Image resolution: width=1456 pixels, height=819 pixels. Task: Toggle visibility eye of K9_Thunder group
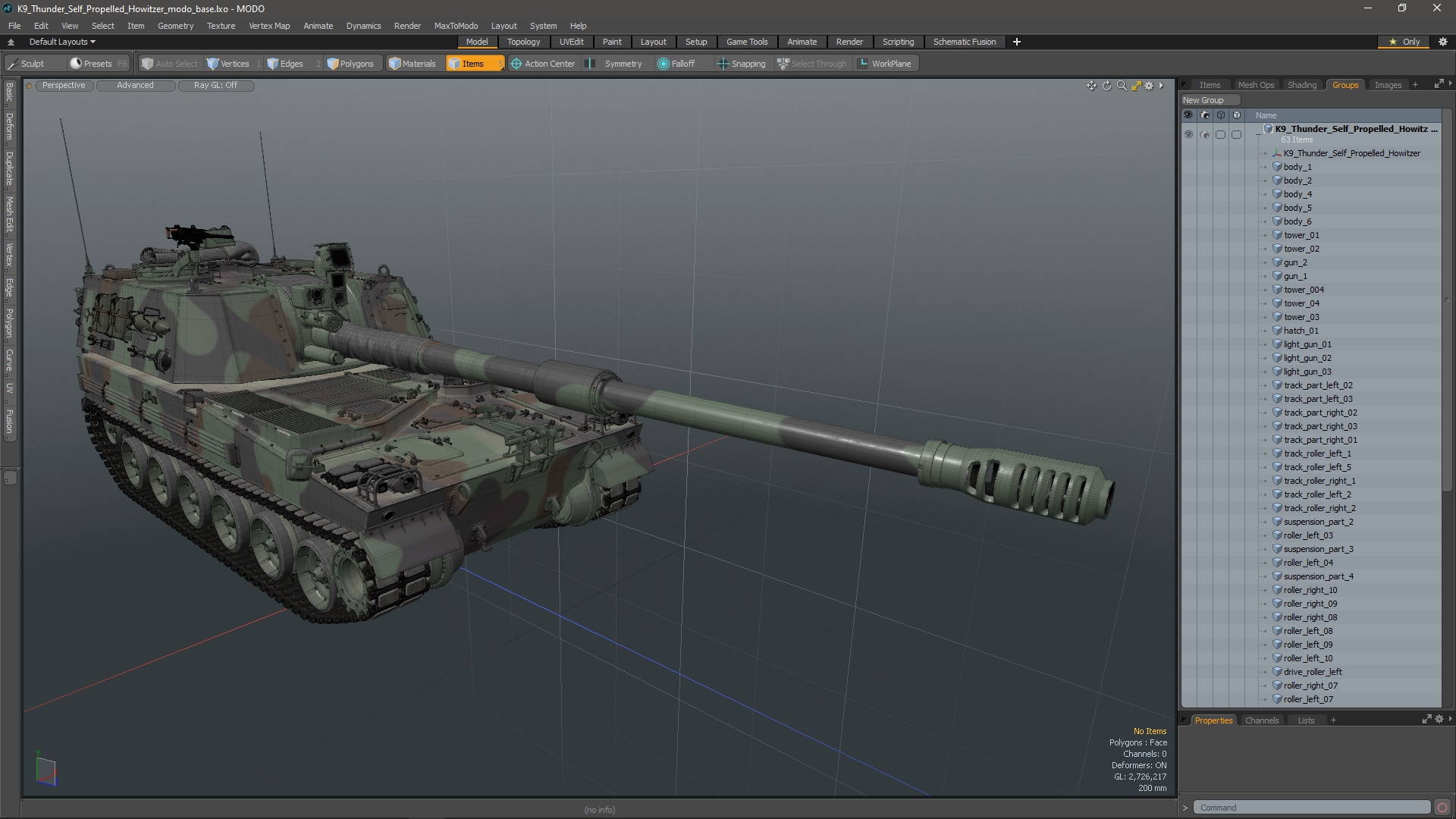click(x=1188, y=134)
